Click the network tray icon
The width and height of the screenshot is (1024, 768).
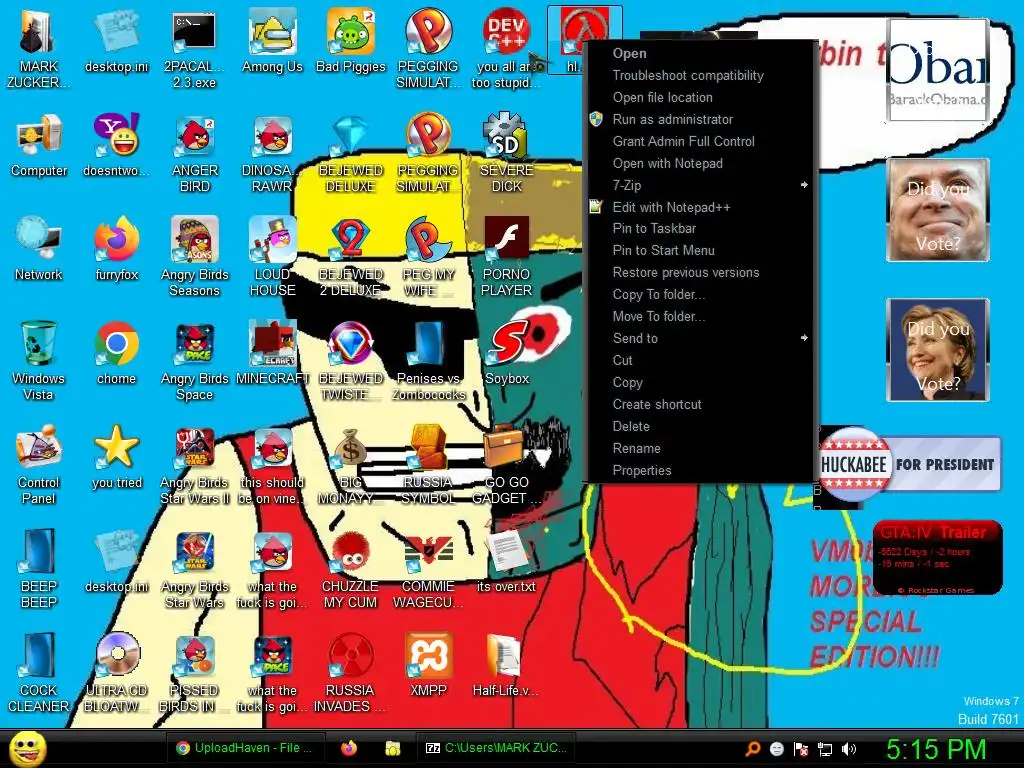pyautogui.click(x=825, y=749)
